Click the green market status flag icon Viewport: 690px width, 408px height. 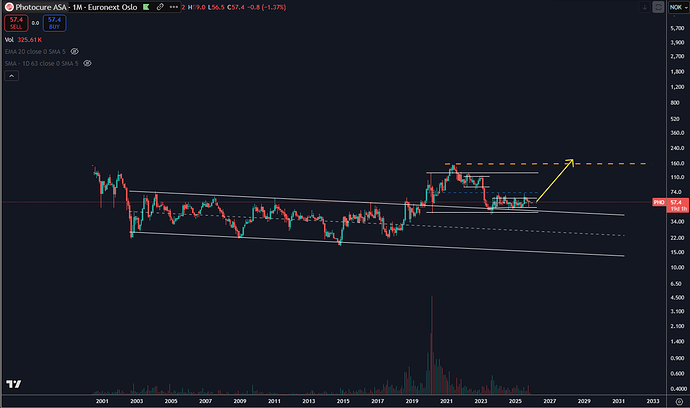145,9
